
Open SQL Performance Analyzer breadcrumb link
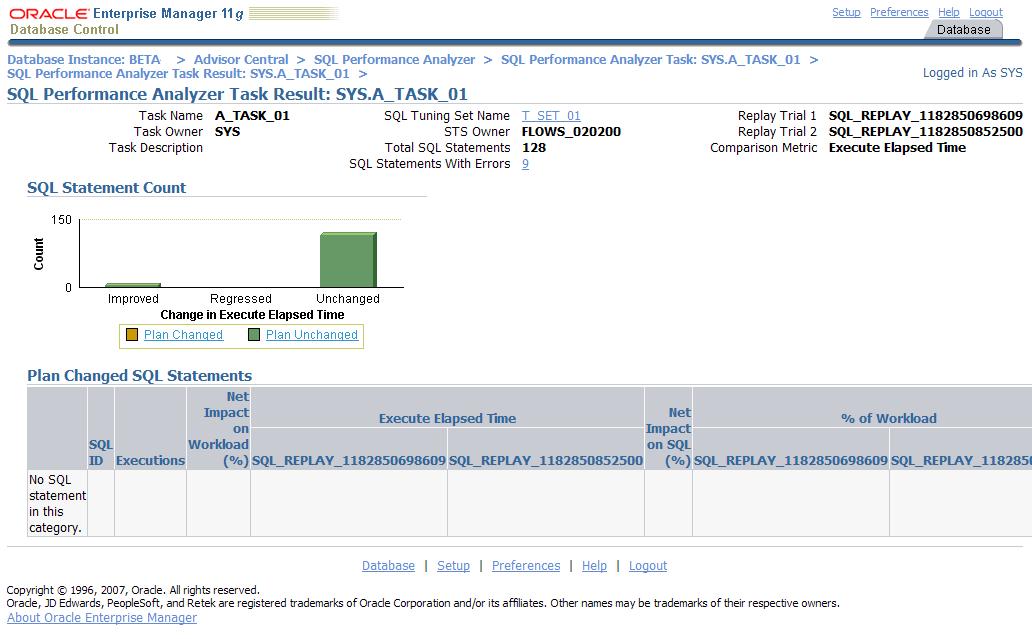394,60
